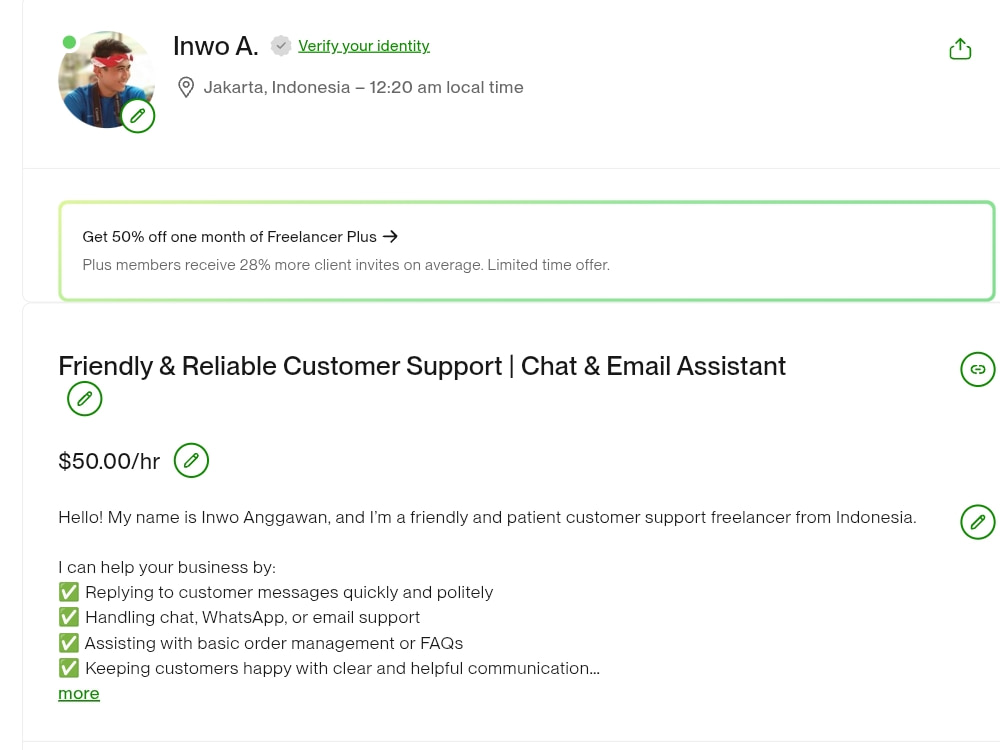Edit the profile title using pencil icon
The image size is (1000, 750).
click(x=85, y=399)
